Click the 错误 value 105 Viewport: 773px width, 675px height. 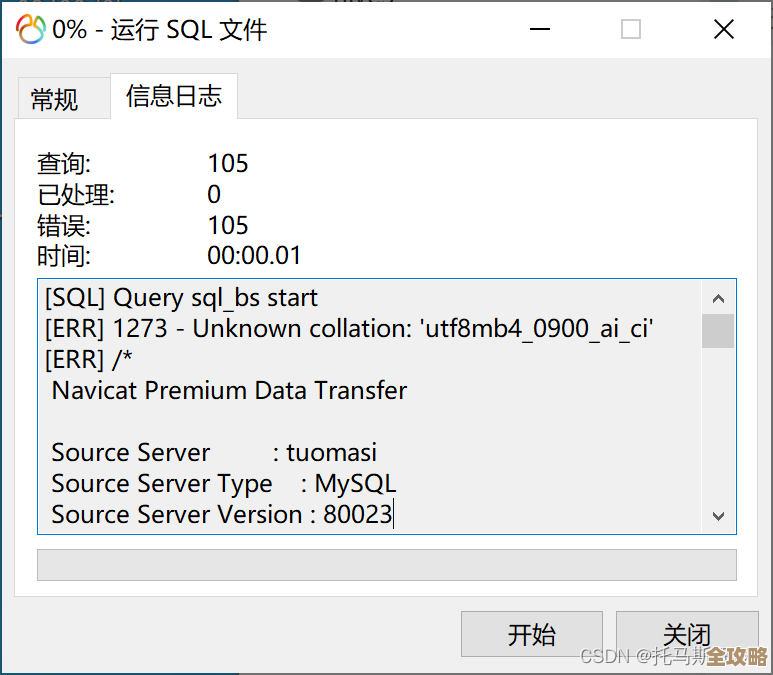[228, 225]
